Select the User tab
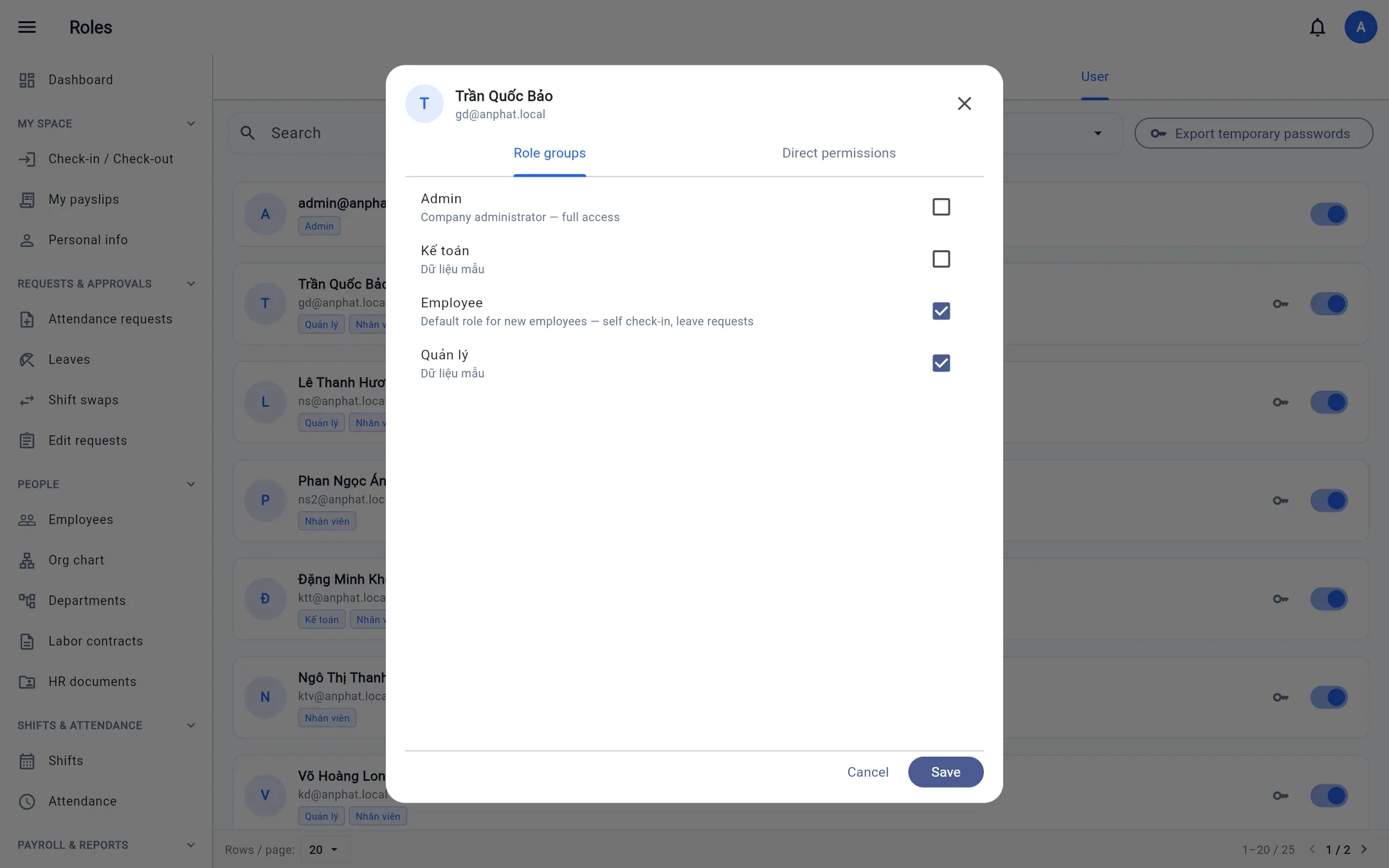This screenshot has width=1389, height=868. tap(1094, 77)
